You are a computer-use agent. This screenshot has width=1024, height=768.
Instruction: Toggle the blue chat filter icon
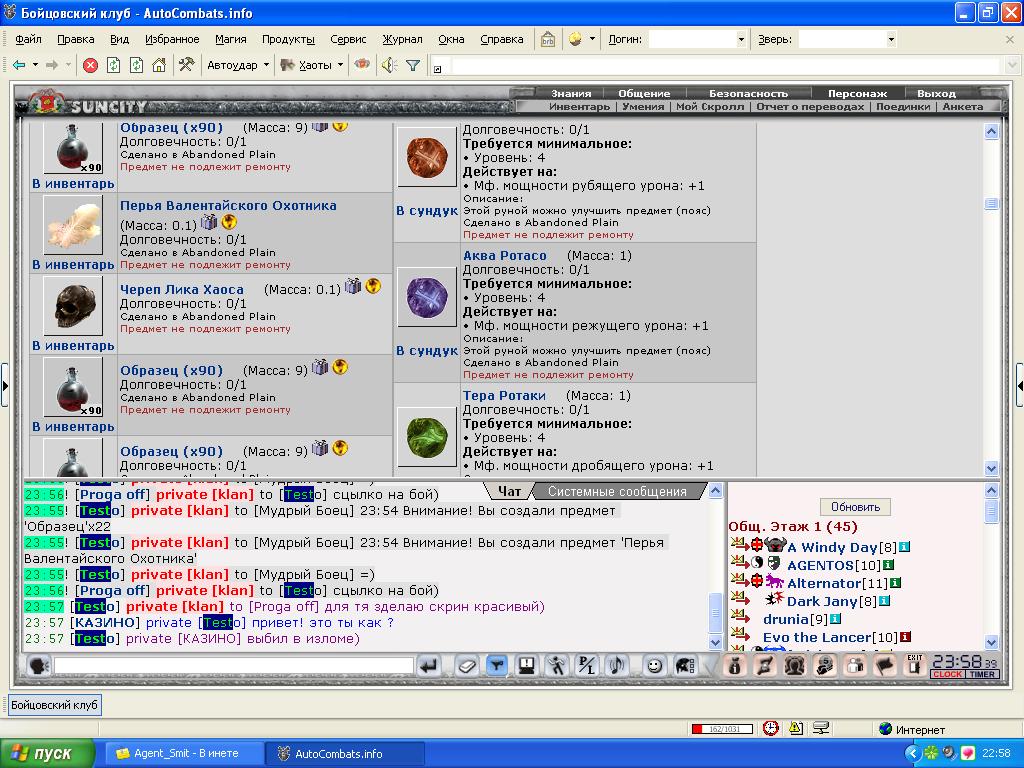click(x=497, y=665)
